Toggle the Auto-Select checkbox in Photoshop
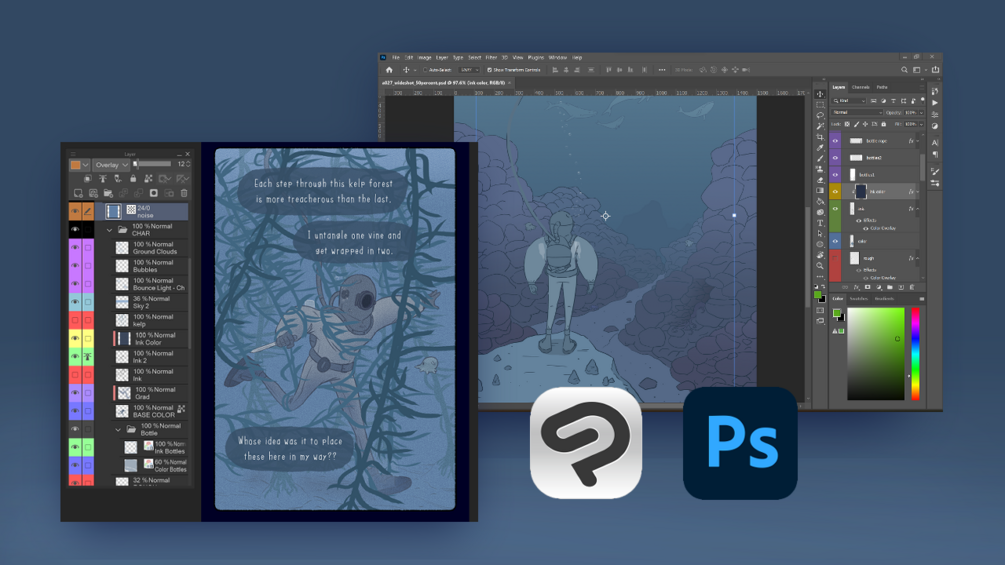Screen dimensions: 1005x565 coord(425,70)
